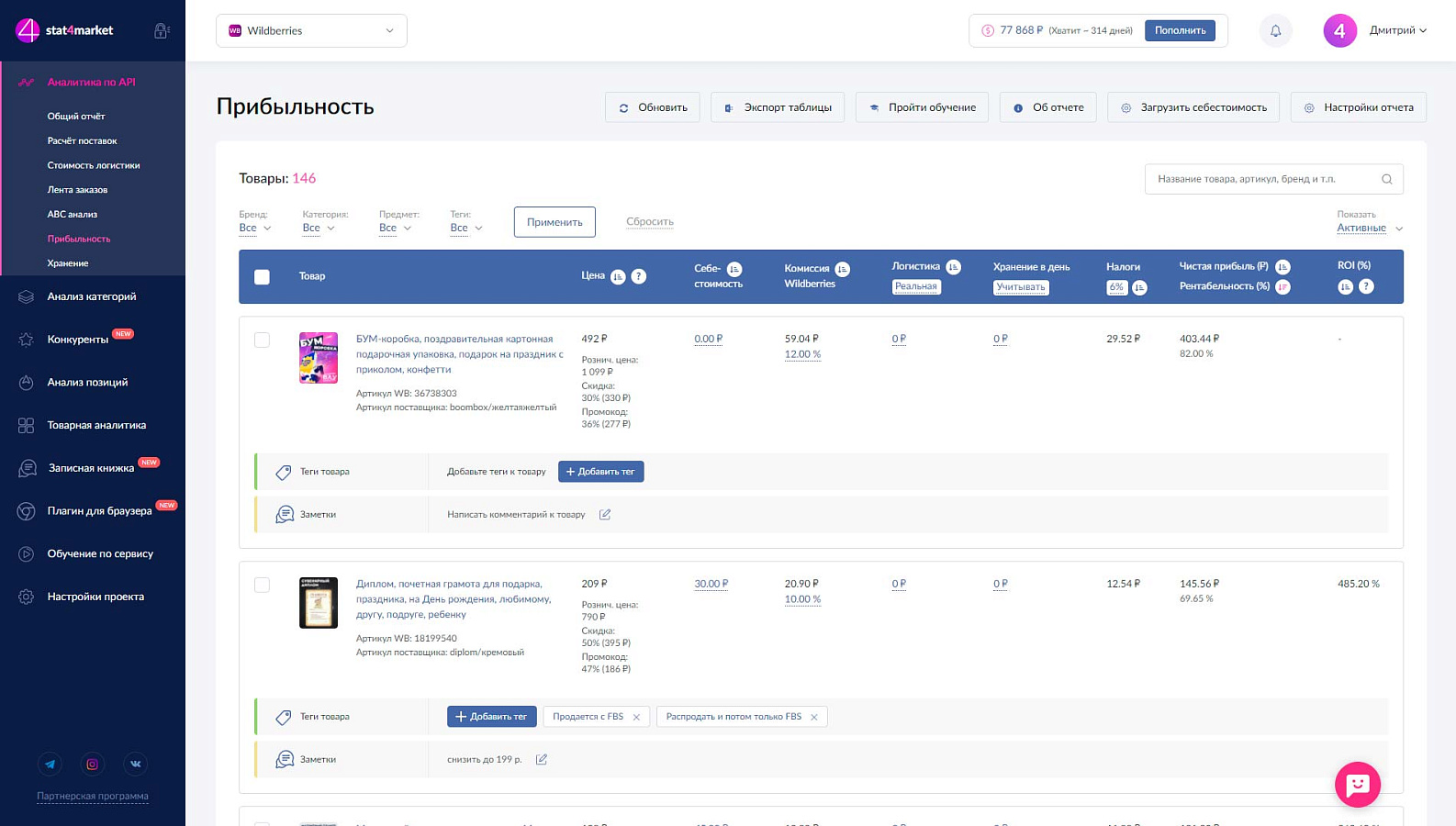Open the VK social link
The height and width of the screenshot is (826, 1456).
pos(135,764)
